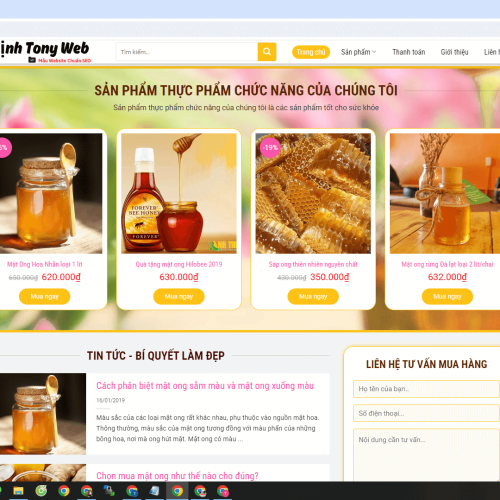Click Mua ngay for Quà tặng mật ong Hilobee
500x500 pixels.
[179, 296]
